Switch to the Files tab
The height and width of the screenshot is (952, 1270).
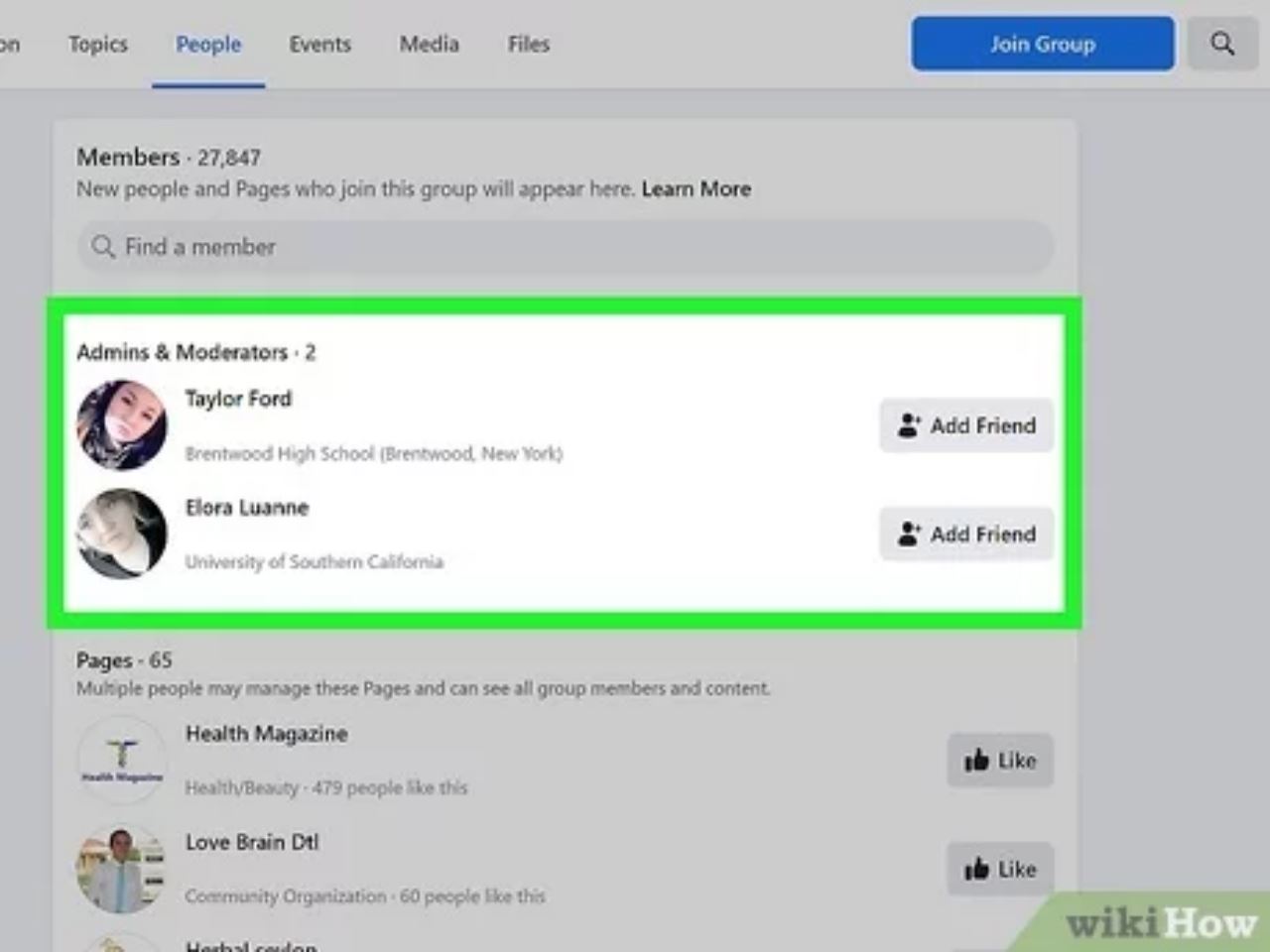tap(528, 44)
